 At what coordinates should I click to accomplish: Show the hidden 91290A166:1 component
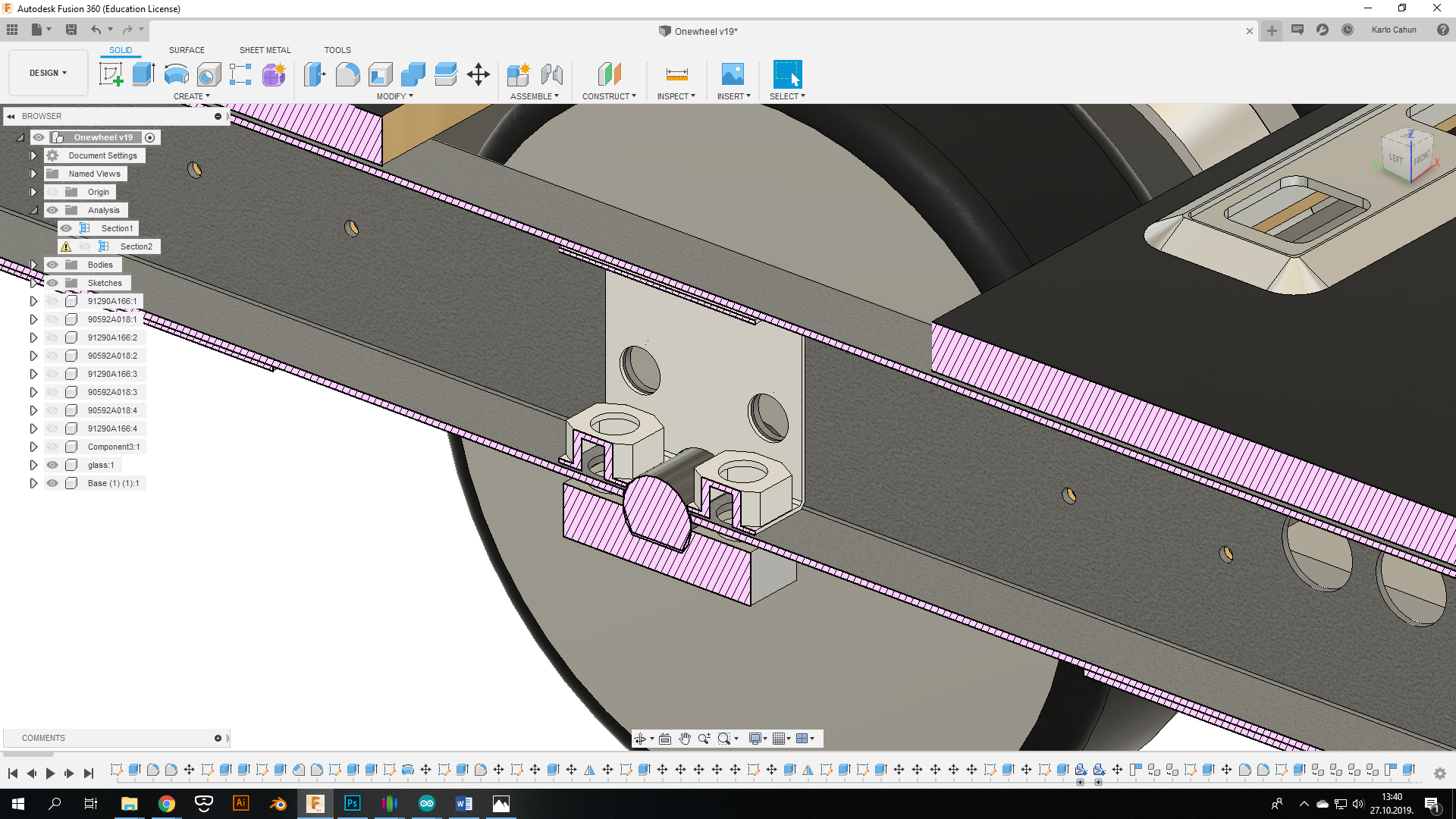[52, 301]
